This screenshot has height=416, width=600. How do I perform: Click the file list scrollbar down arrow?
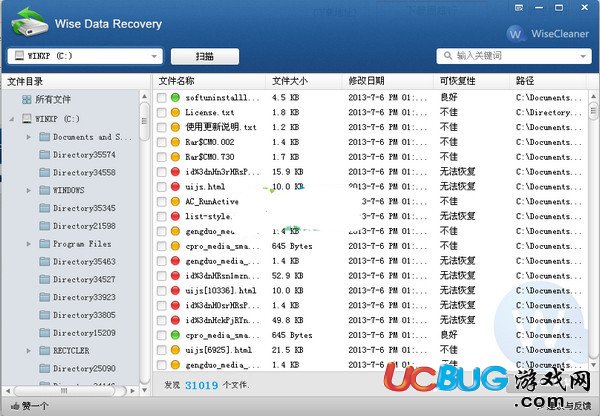click(x=593, y=365)
